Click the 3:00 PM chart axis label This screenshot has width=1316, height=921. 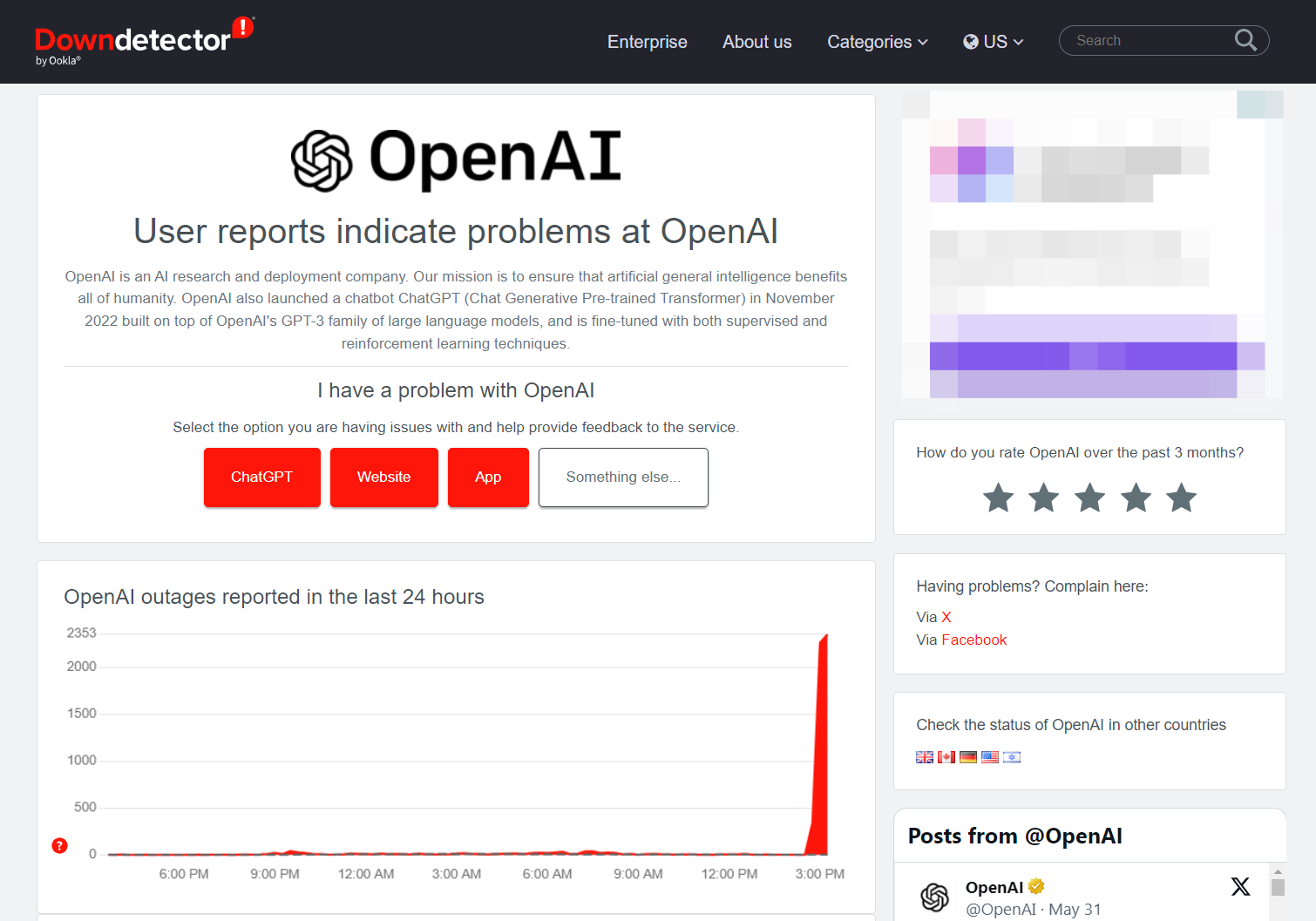pyautogui.click(x=820, y=874)
